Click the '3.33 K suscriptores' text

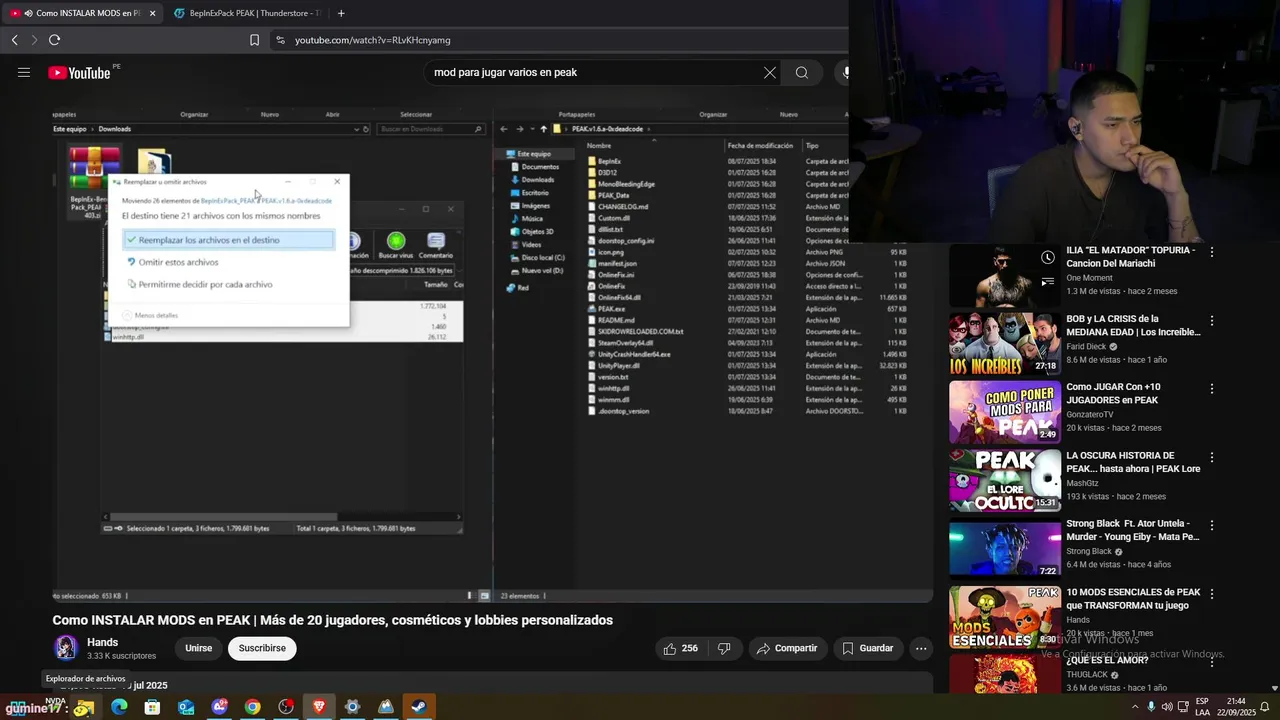[x=121, y=656]
